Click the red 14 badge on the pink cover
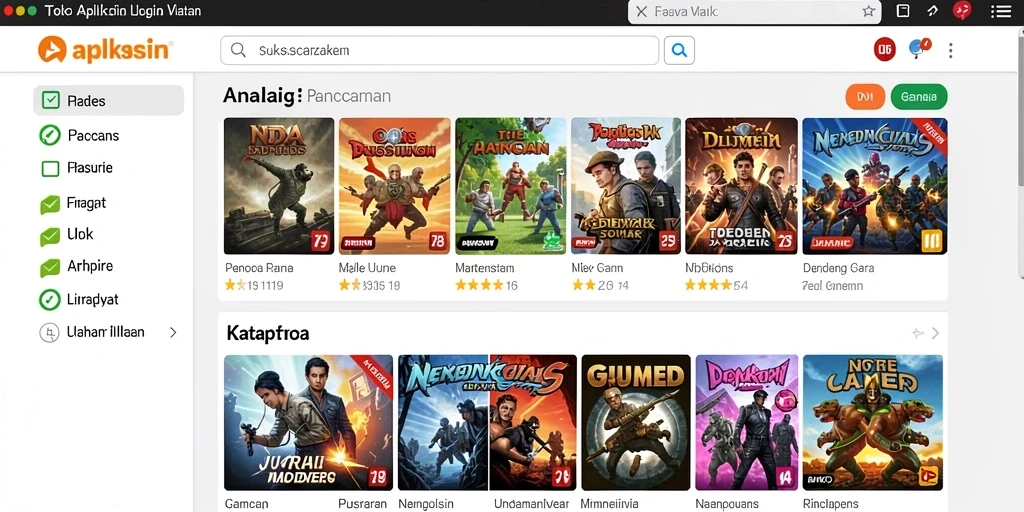Screen dimensions: 1024x512 point(784,477)
